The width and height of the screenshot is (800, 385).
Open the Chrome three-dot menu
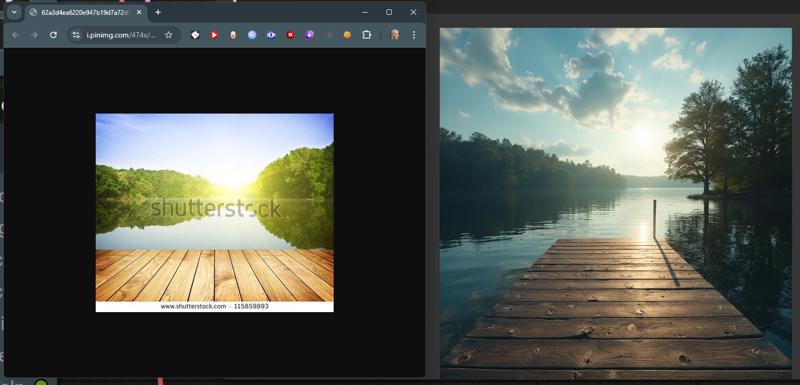click(x=413, y=35)
